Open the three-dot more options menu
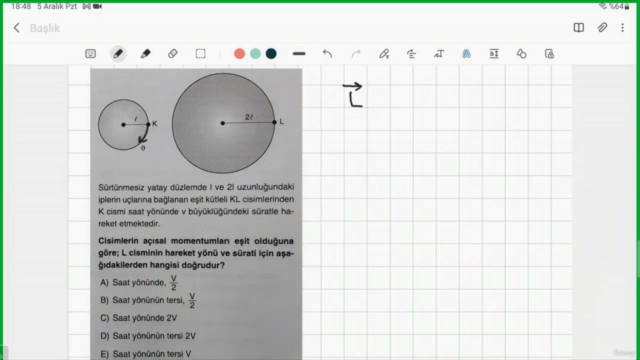The image size is (640, 360). pos(622,28)
